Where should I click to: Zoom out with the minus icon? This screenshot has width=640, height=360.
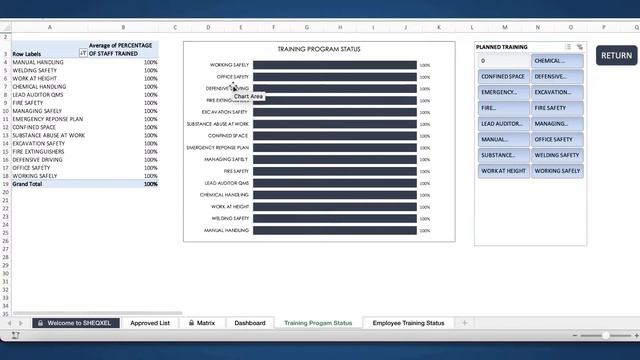(575, 336)
